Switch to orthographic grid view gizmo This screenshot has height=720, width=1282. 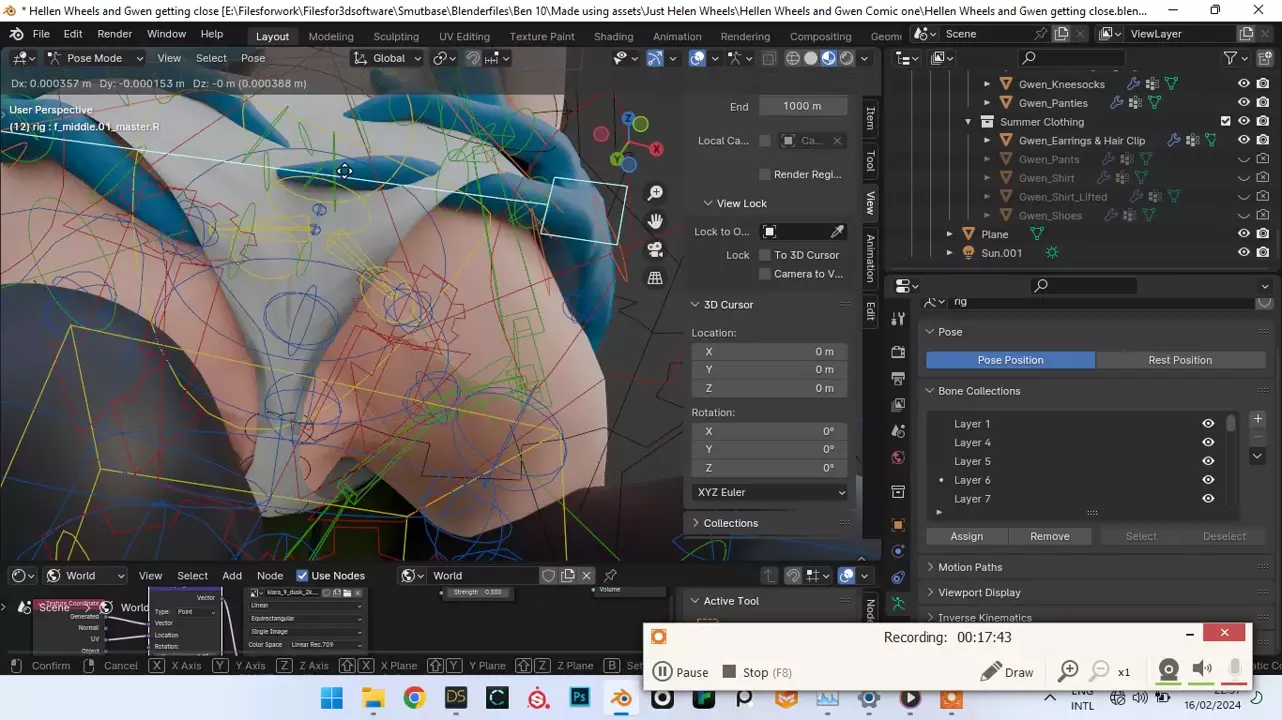point(655,278)
